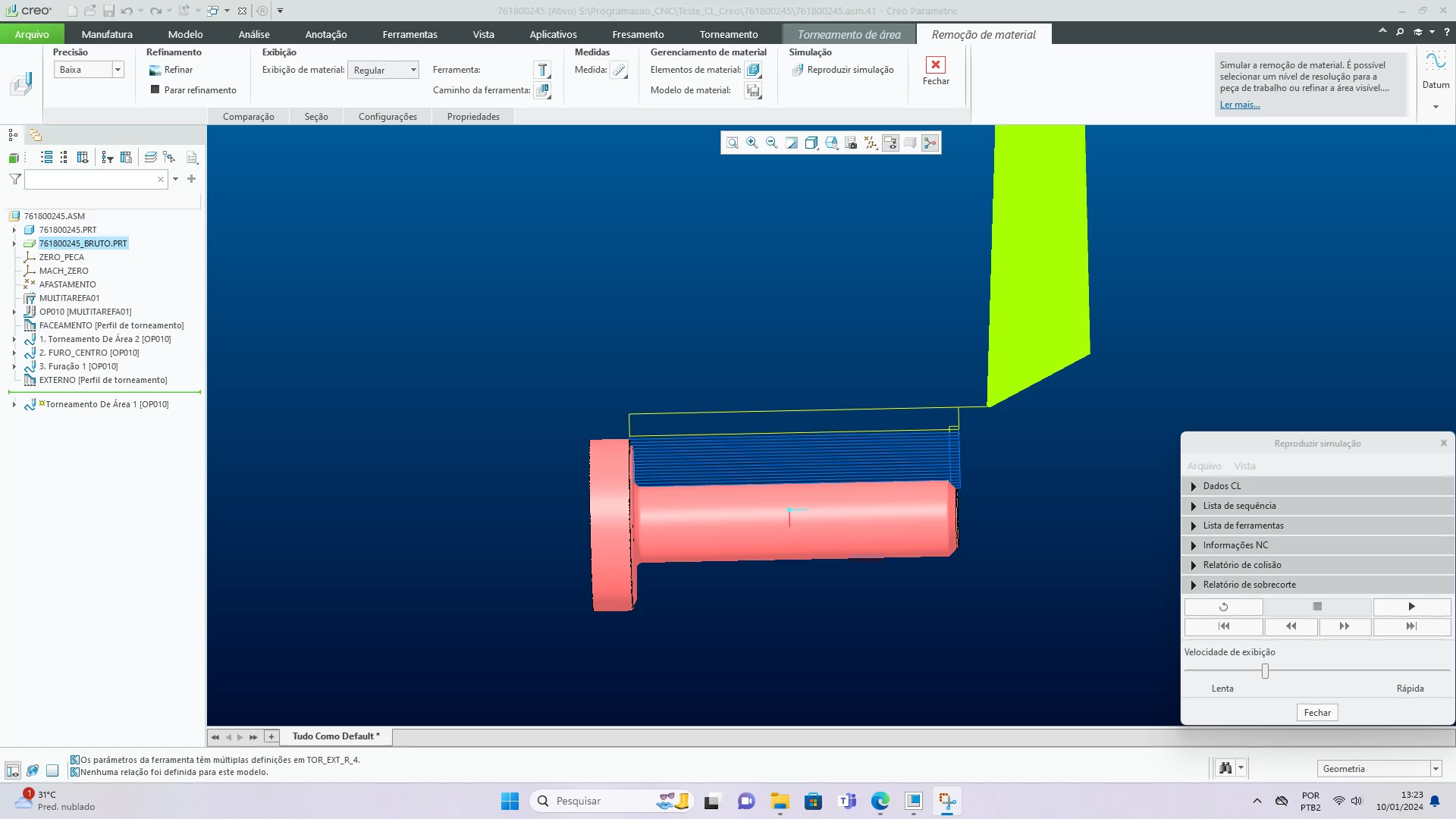Click the Zoom Out magnifier icon

(x=772, y=143)
